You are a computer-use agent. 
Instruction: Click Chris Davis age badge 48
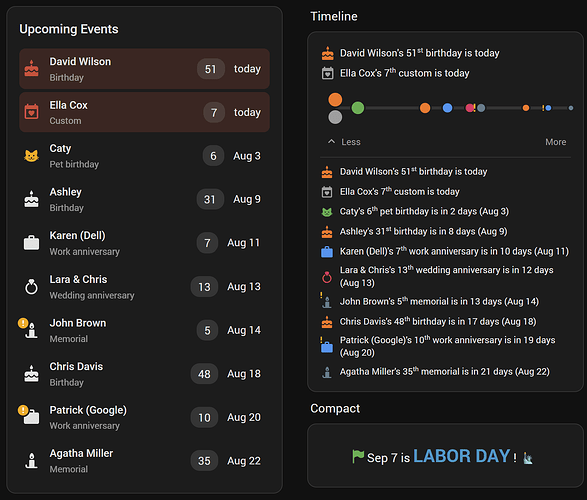204,374
